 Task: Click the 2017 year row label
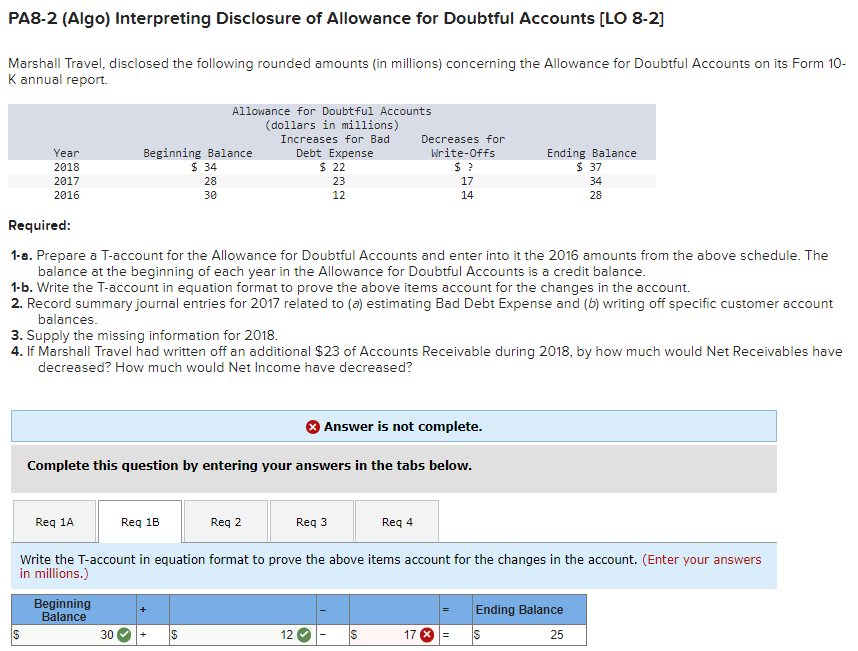coord(66,181)
